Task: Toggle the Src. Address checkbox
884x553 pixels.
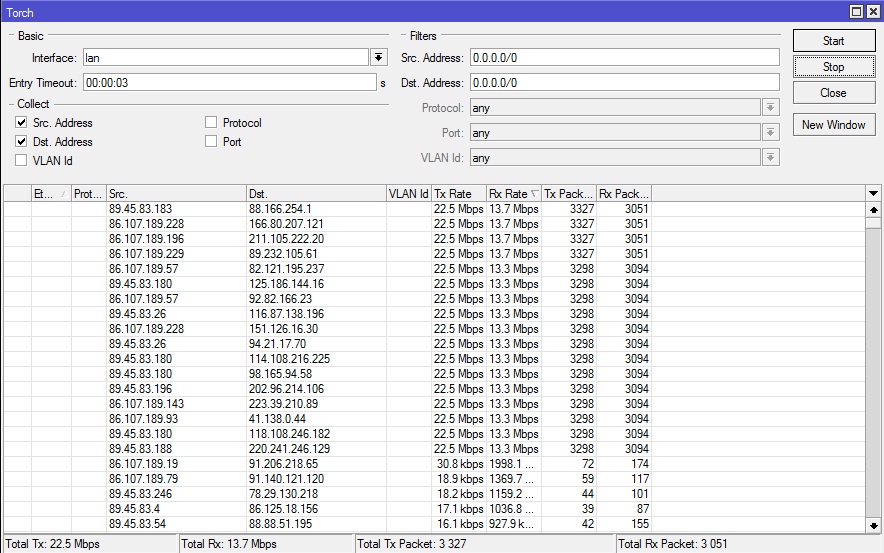Action: [21, 123]
